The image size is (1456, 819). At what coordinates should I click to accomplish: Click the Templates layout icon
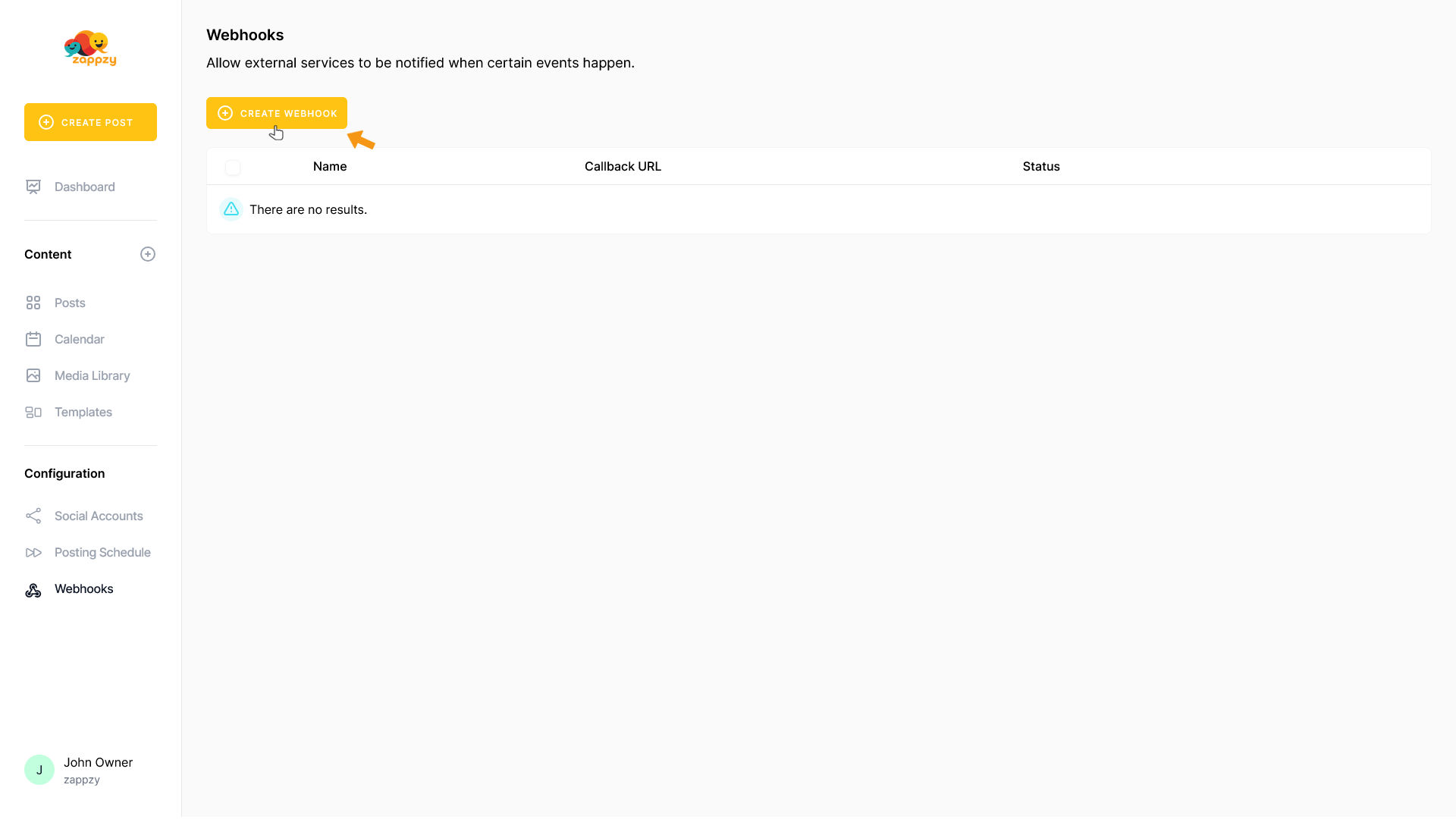tap(33, 412)
